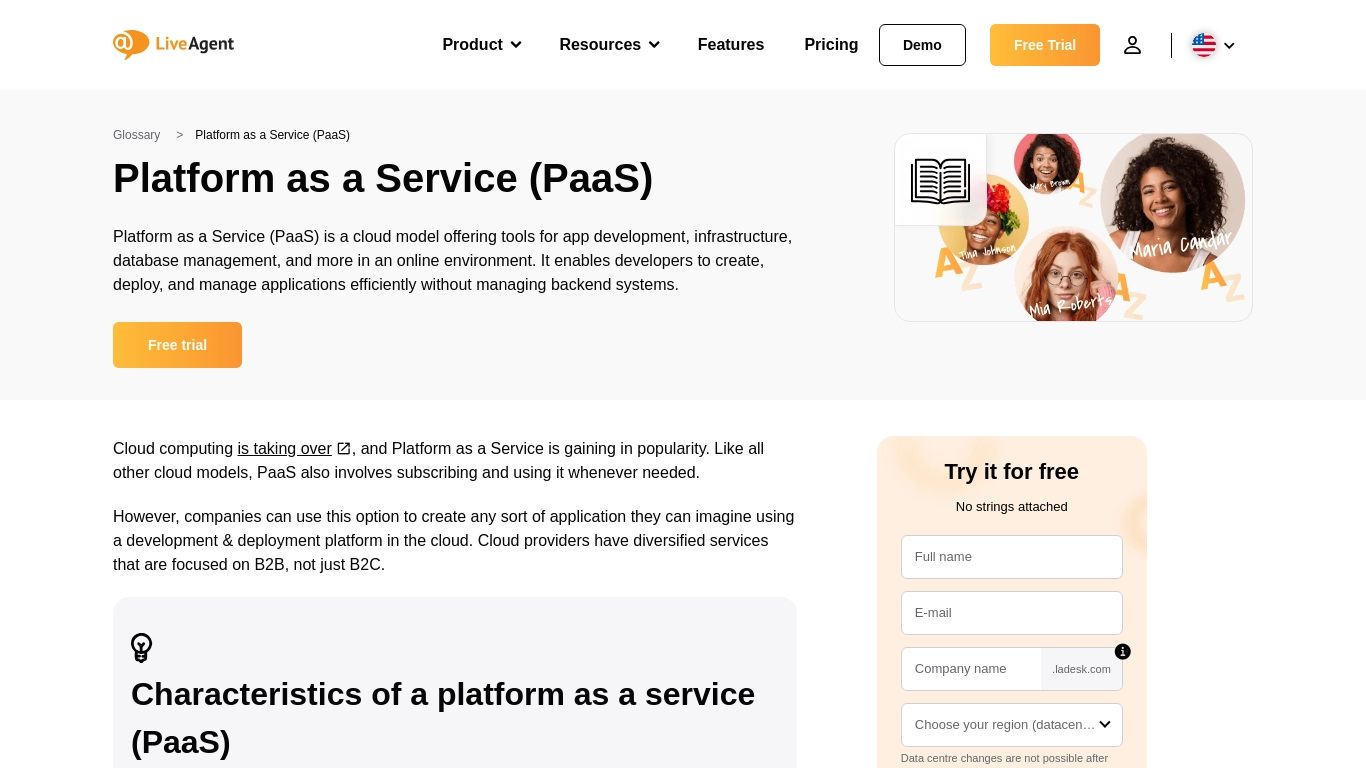Open the 'Choose your region' datacenter dropdown
The image size is (1366, 768).
click(1011, 724)
